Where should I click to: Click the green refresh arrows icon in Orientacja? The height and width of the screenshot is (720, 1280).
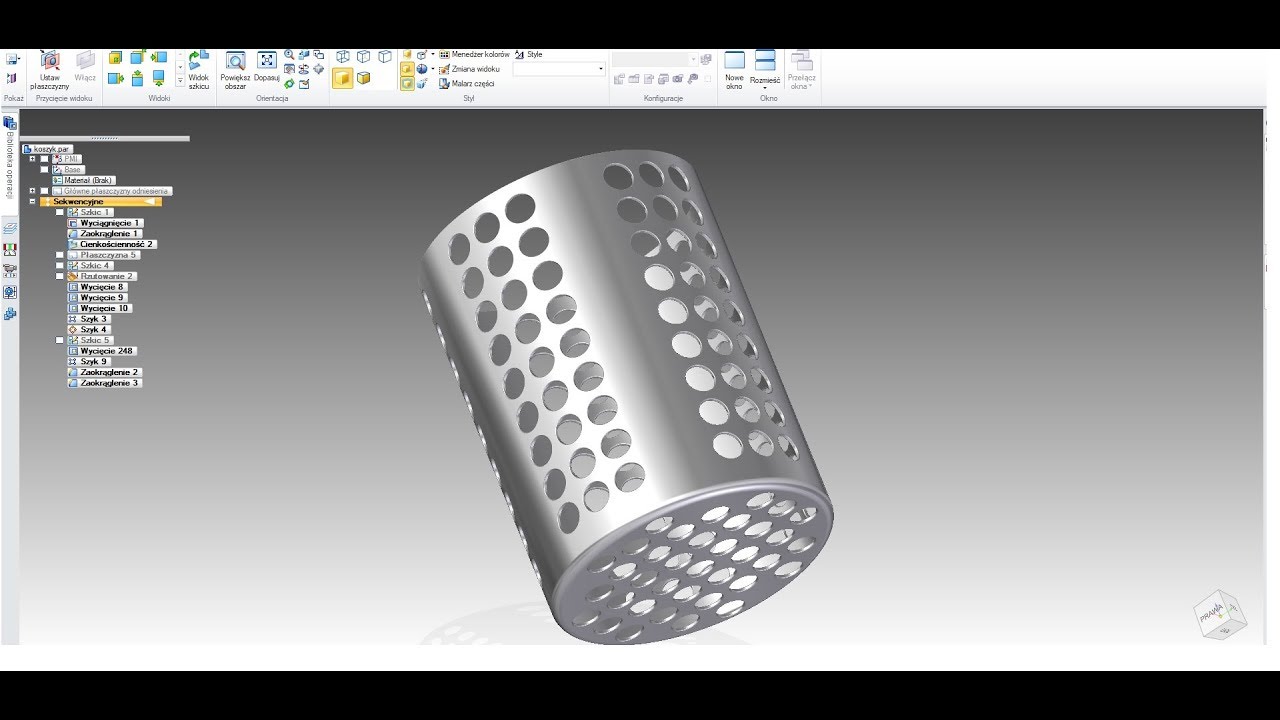[x=290, y=84]
